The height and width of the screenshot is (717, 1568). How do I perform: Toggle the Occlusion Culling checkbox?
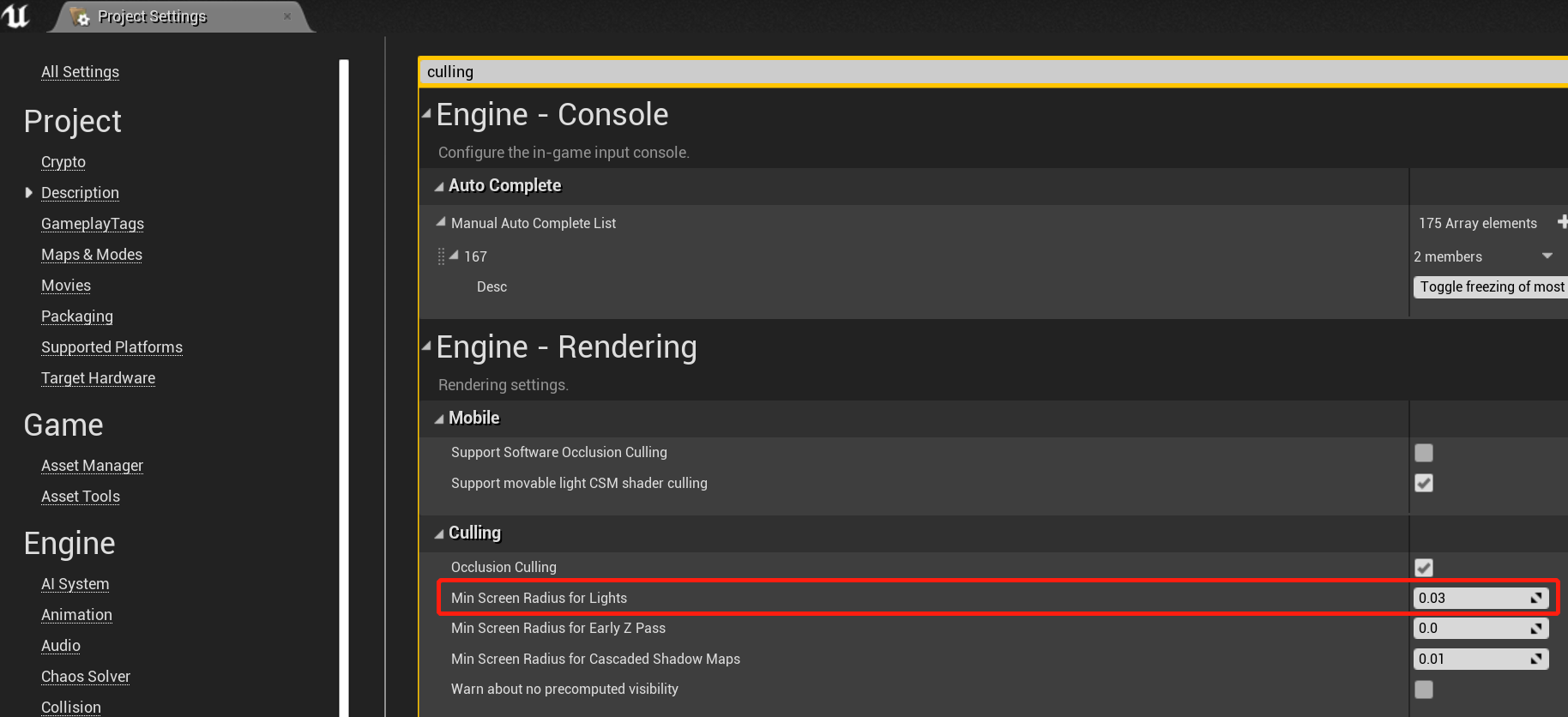click(x=1424, y=568)
